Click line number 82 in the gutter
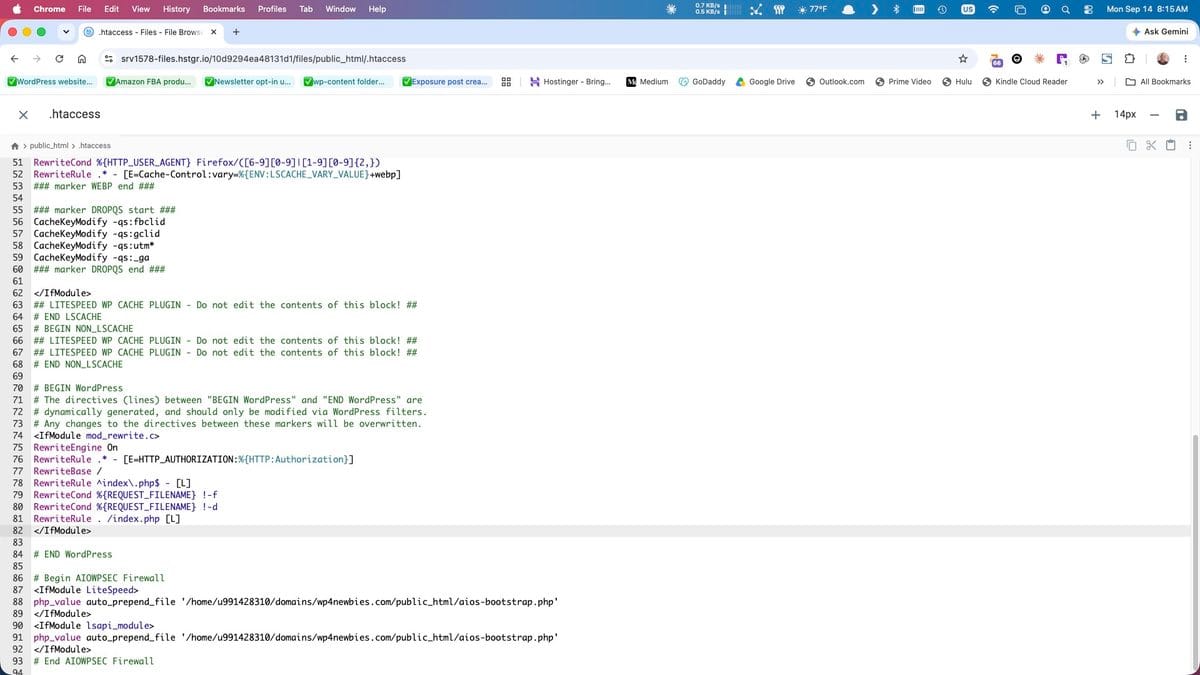 [x=18, y=530]
